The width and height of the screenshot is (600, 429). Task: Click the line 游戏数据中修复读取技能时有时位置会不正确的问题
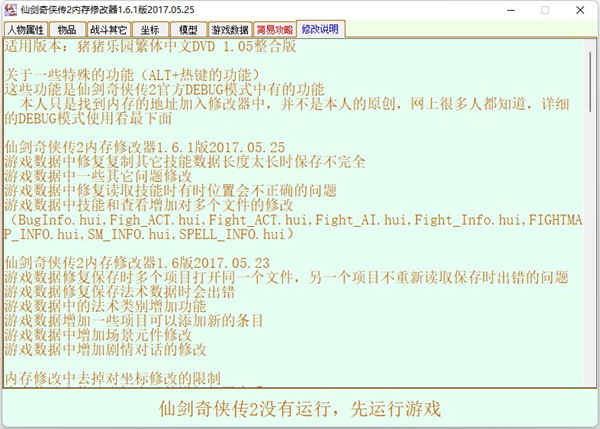point(171,191)
